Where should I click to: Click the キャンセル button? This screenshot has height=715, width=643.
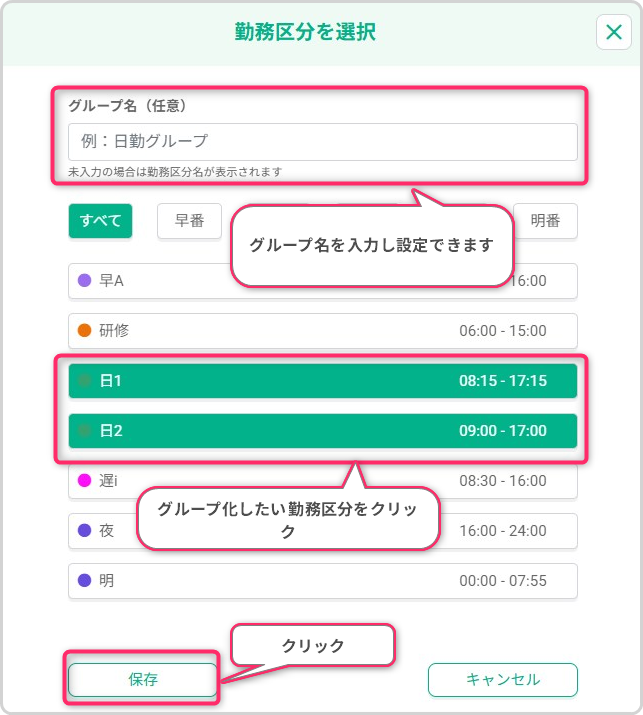pos(502,680)
